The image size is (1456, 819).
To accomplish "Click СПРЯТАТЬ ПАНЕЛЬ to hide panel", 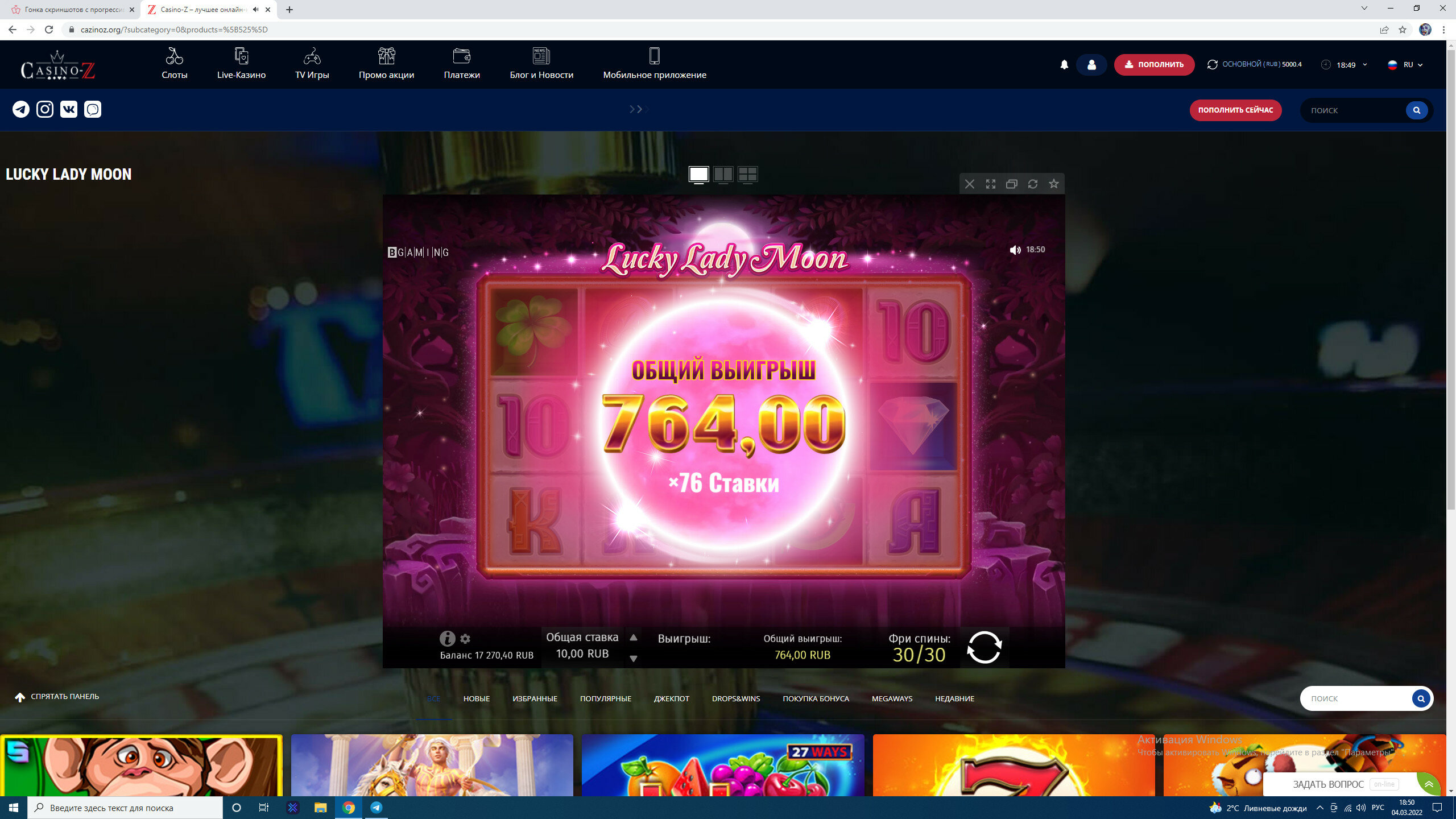I will pos(57,697).
